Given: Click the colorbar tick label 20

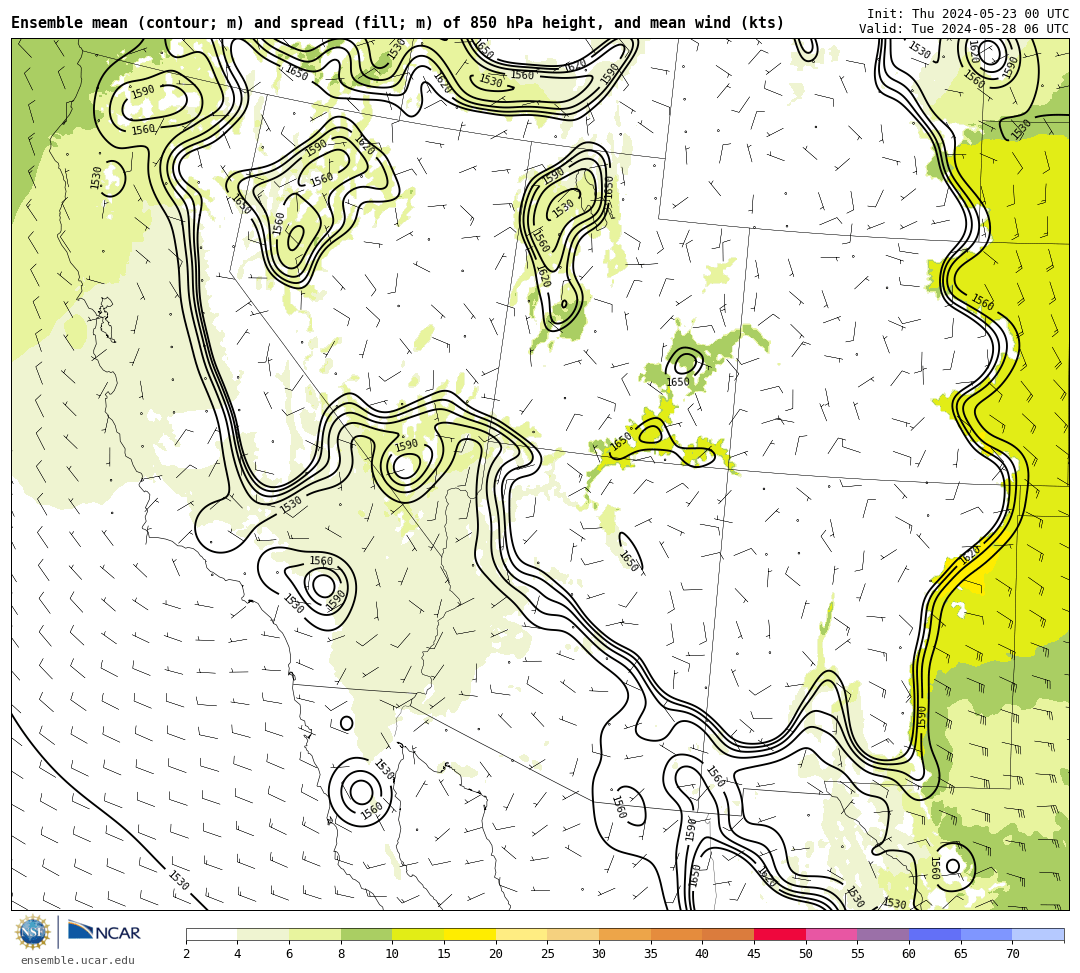Looking at the screenshot, I should pos(495,954).
